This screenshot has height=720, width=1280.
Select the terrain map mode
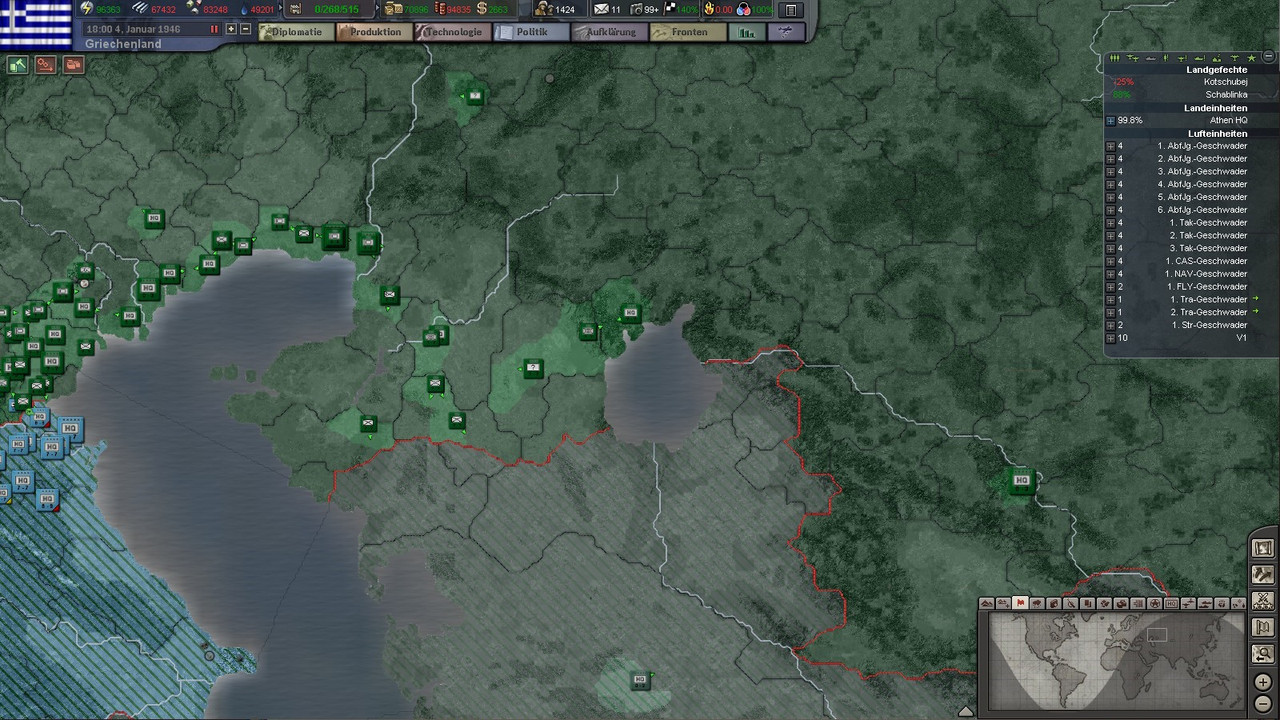coord(986,604)
